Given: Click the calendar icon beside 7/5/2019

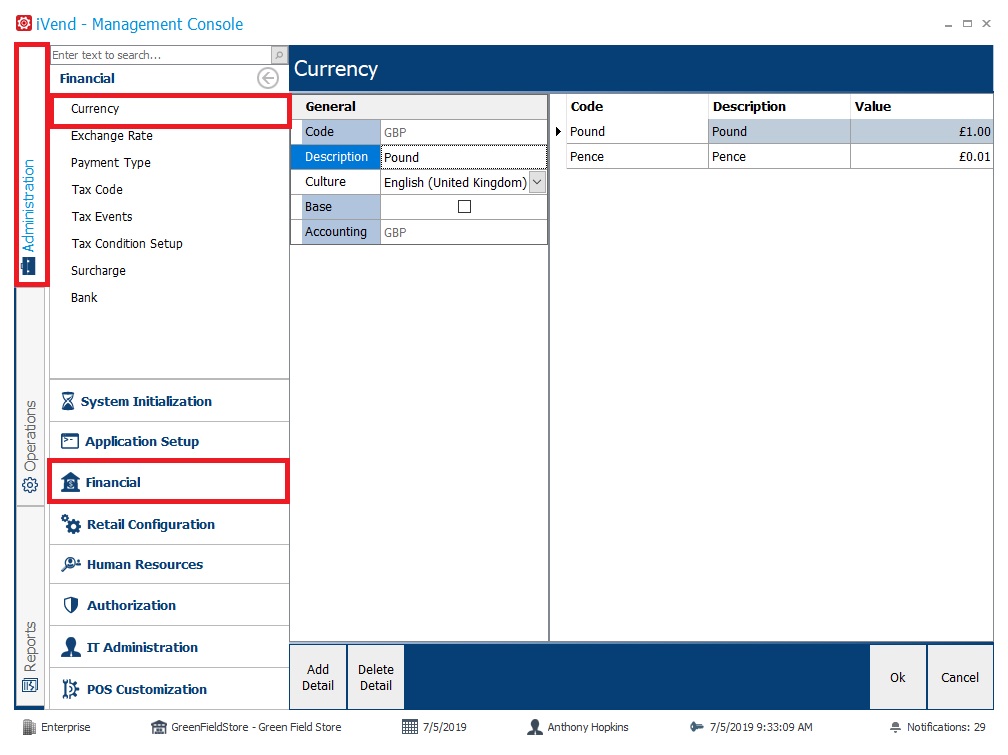Looking at the screenshot, I should (410, 727).
